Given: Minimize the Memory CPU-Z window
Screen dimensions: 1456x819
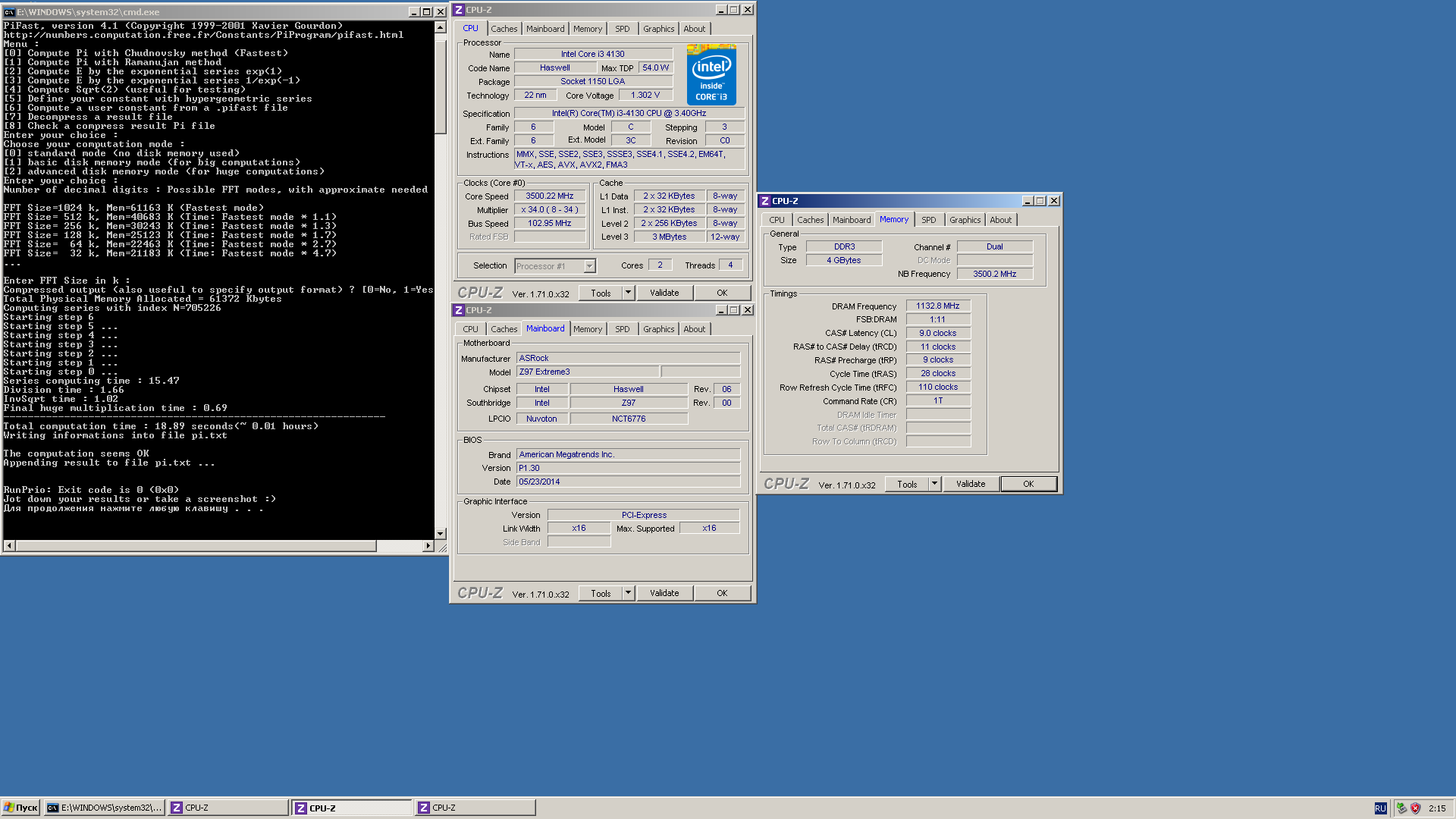Looking at the screenshot, I should [x=1028, y=201].
